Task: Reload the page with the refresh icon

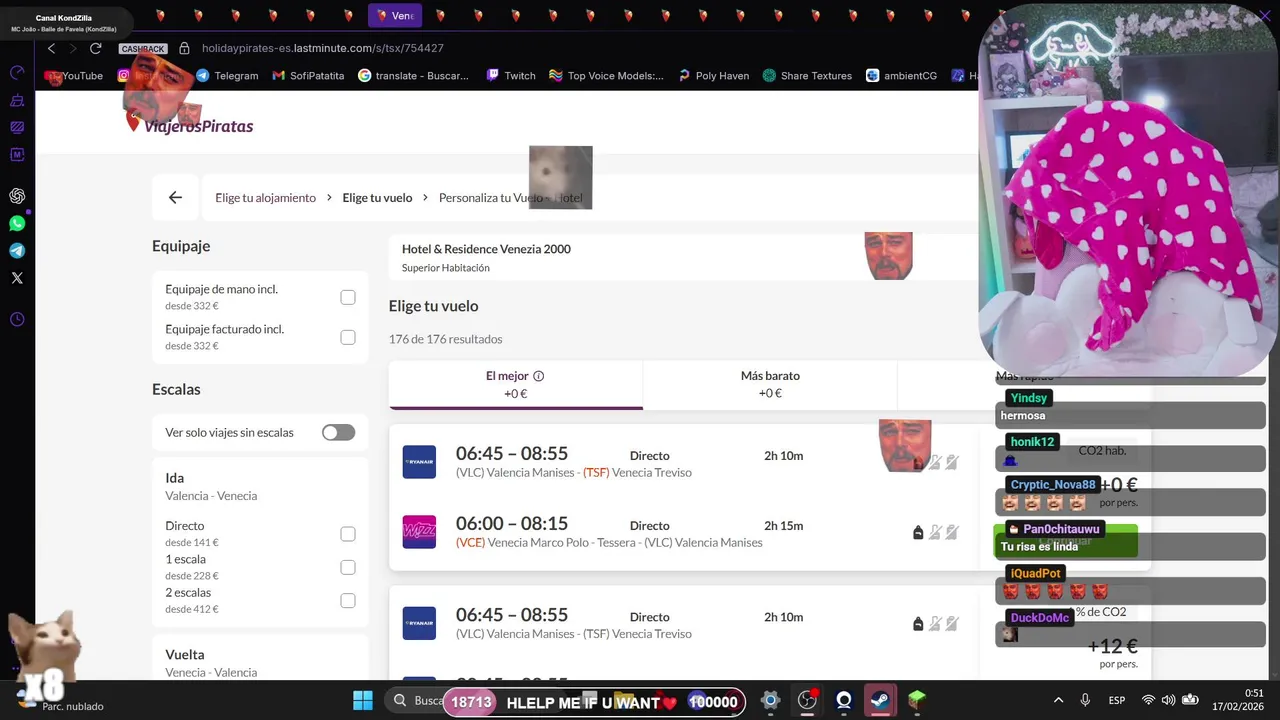Action: pos(96,48)
